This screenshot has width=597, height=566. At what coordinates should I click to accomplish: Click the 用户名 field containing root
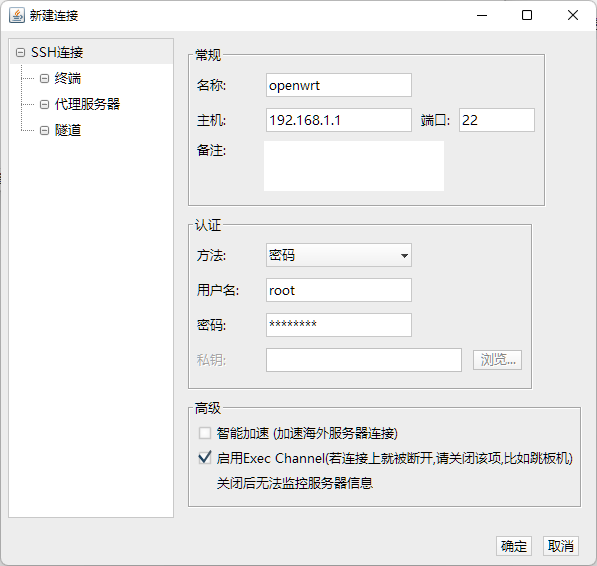click(x=338, y=290)
